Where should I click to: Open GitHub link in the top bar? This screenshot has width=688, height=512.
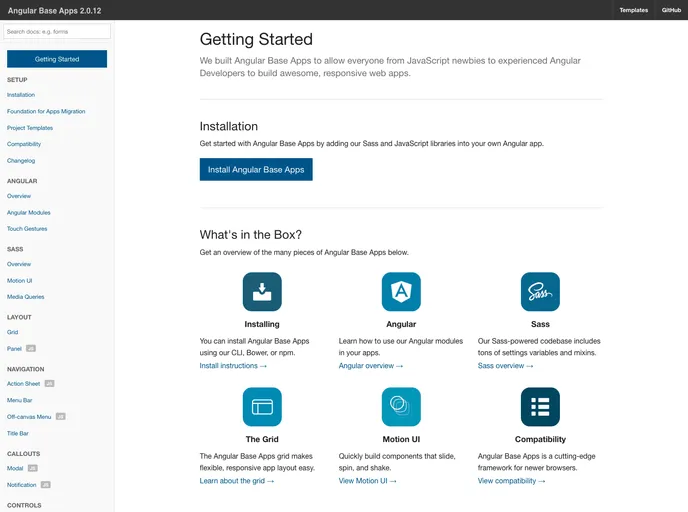click(x=671, y=10)
